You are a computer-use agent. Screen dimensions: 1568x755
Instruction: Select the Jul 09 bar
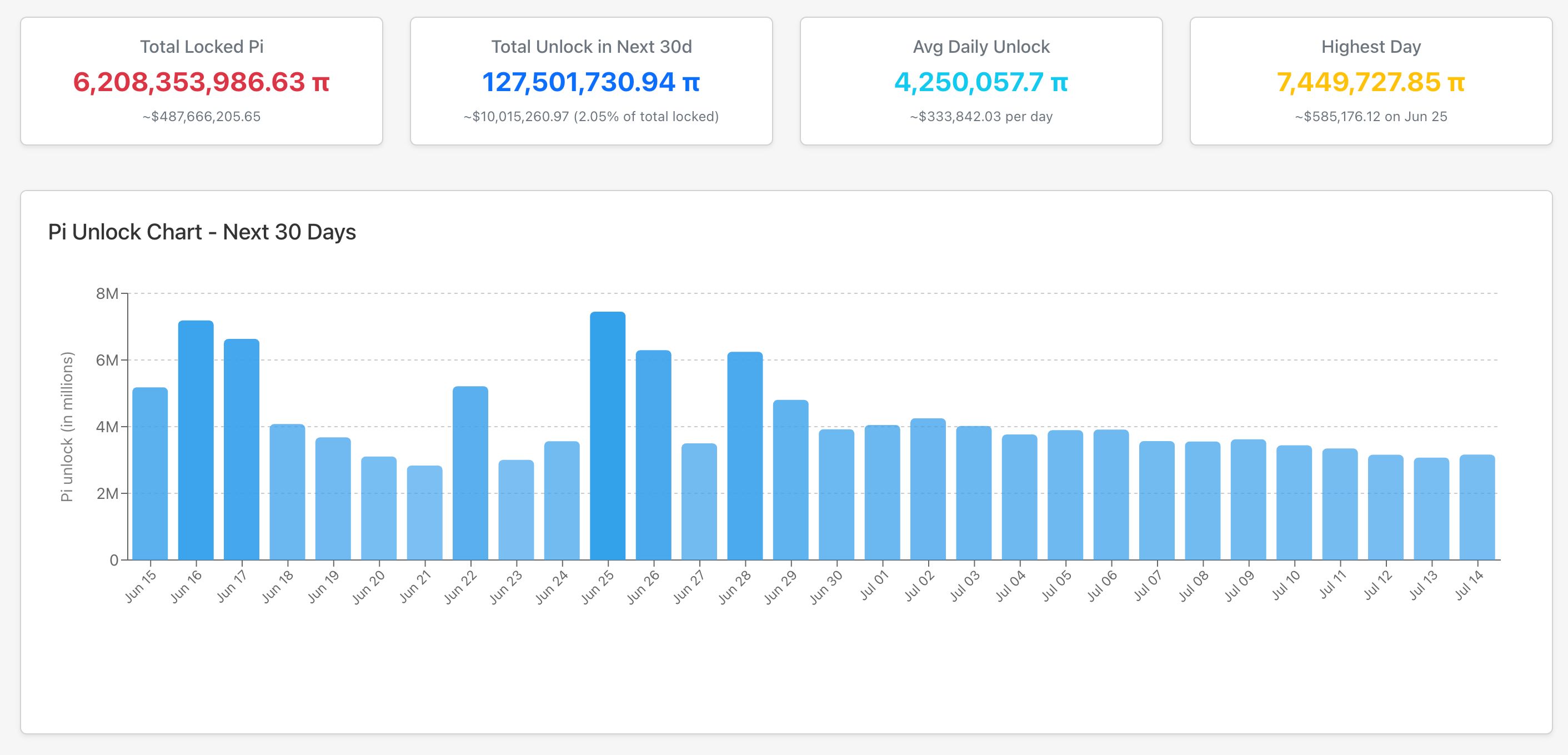pos(1249,499)
